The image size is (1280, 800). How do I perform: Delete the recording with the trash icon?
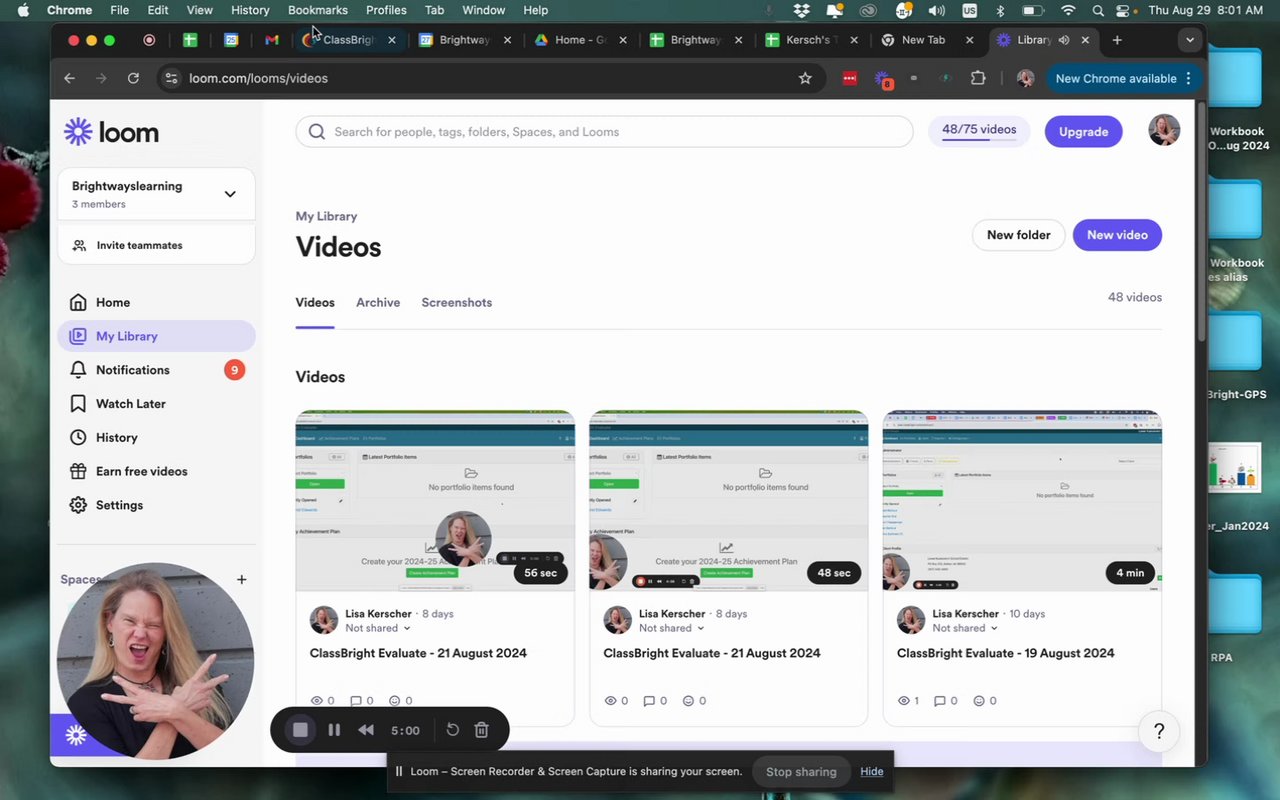pos(481,730)
